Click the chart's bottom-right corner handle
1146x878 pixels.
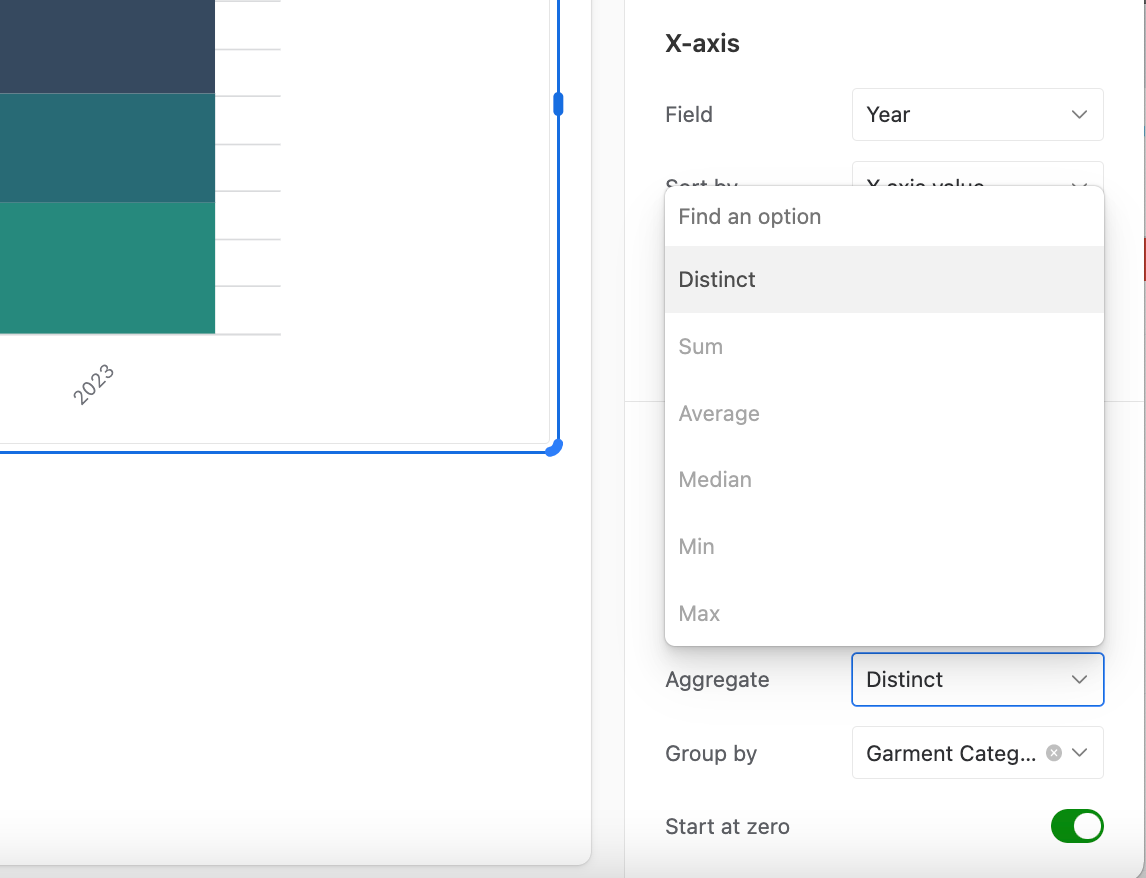(x=555, y=447)
